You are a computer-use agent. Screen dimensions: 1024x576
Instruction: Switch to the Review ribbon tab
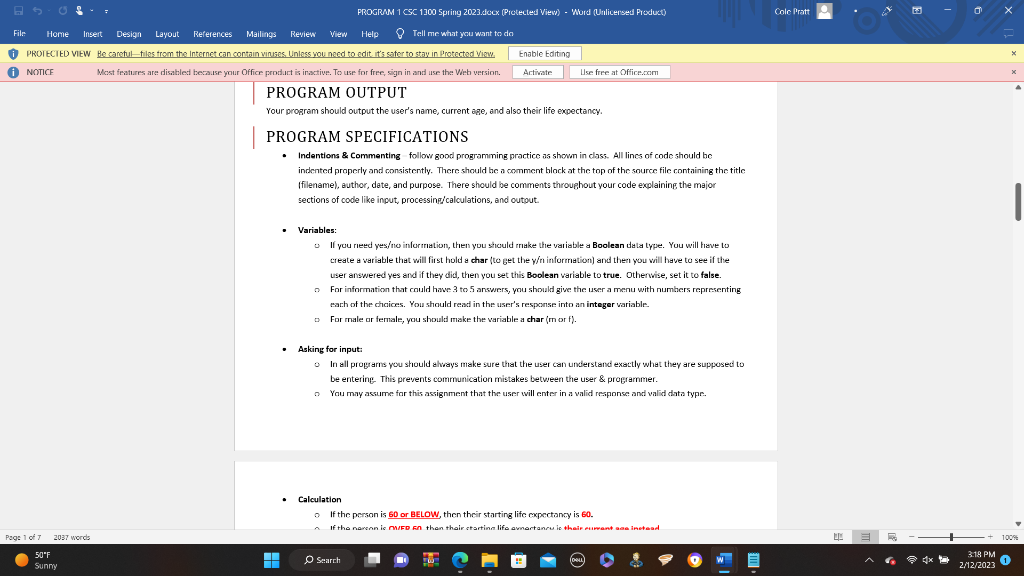coord(302,33)
